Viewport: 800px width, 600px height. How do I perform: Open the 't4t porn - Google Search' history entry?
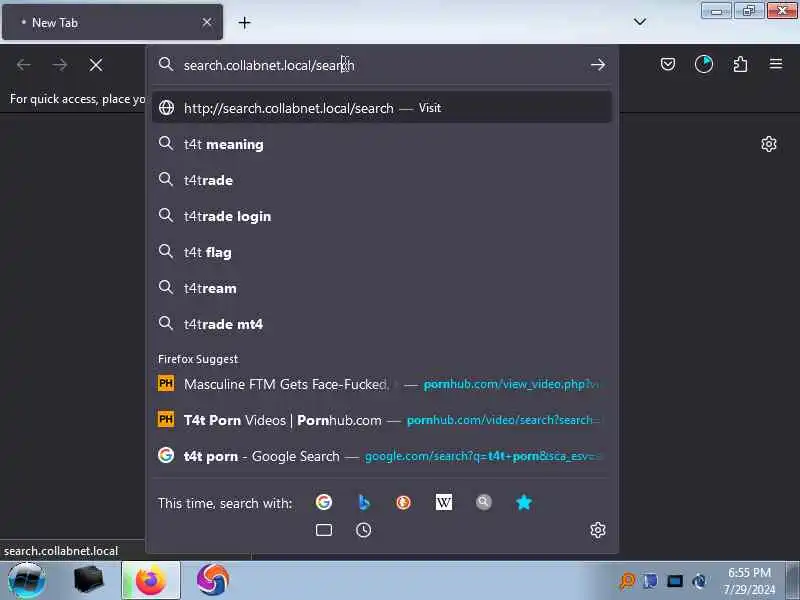pos(382,456)
